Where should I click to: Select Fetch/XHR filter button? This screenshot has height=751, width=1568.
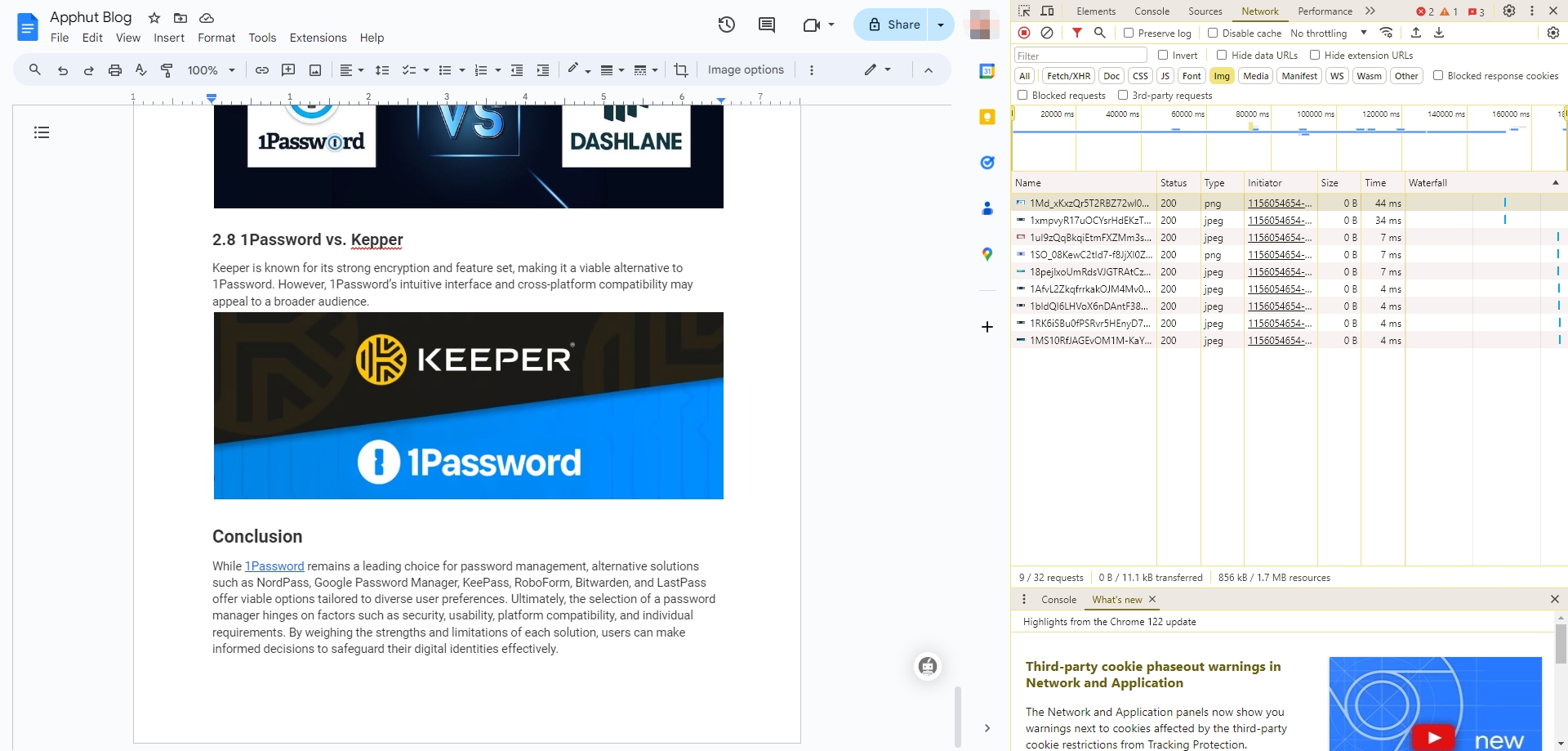coord(1068,76)
